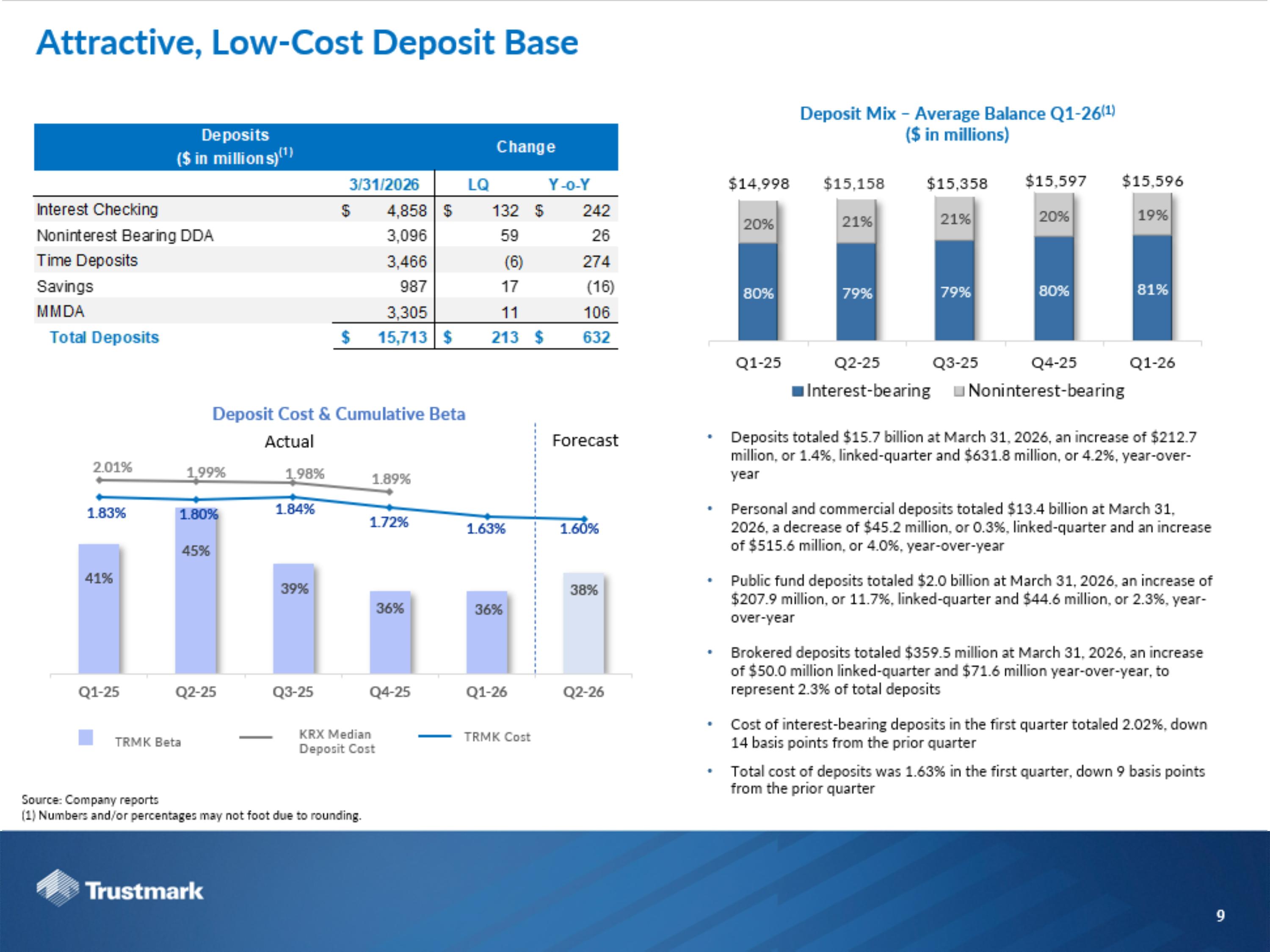Click the Deposit Cost & Cumulative Beta heading
The image size is (1270, 952).
pos(339,414)
